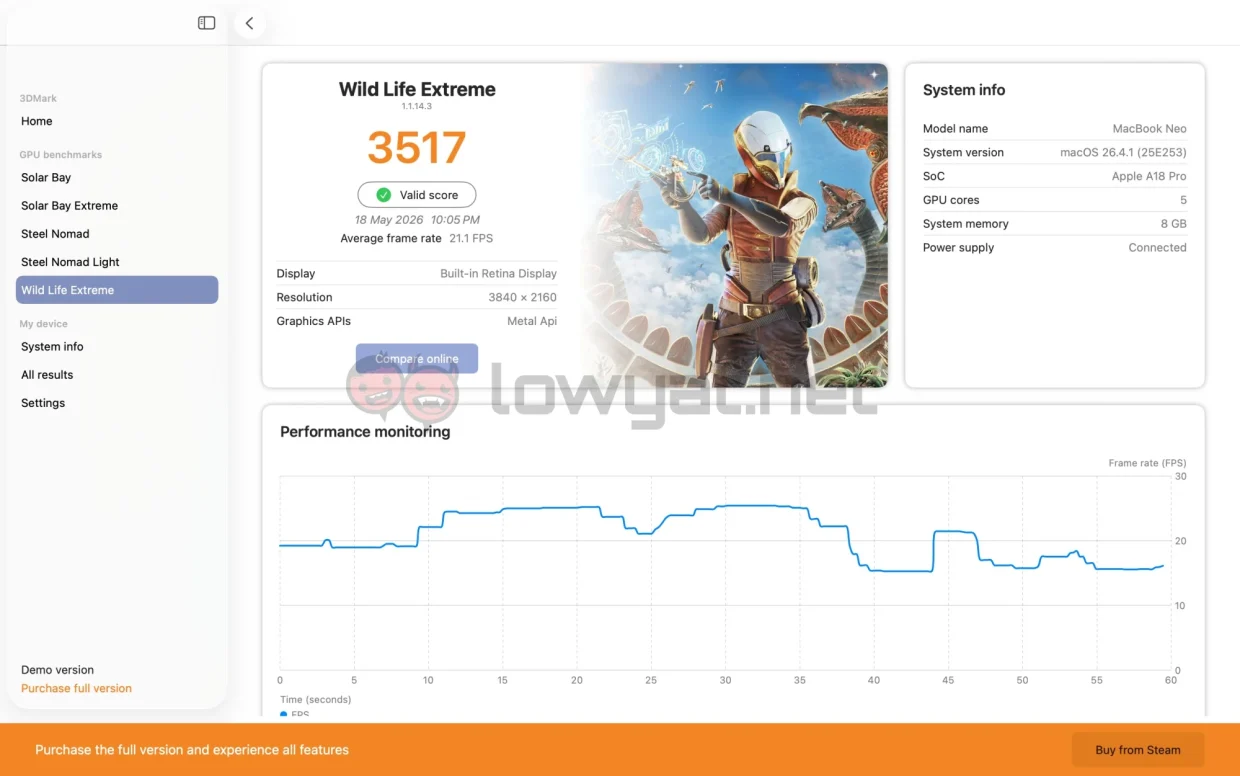Select the Built-in Retina Display value
Screen dimensions: 1240x776
498,273
